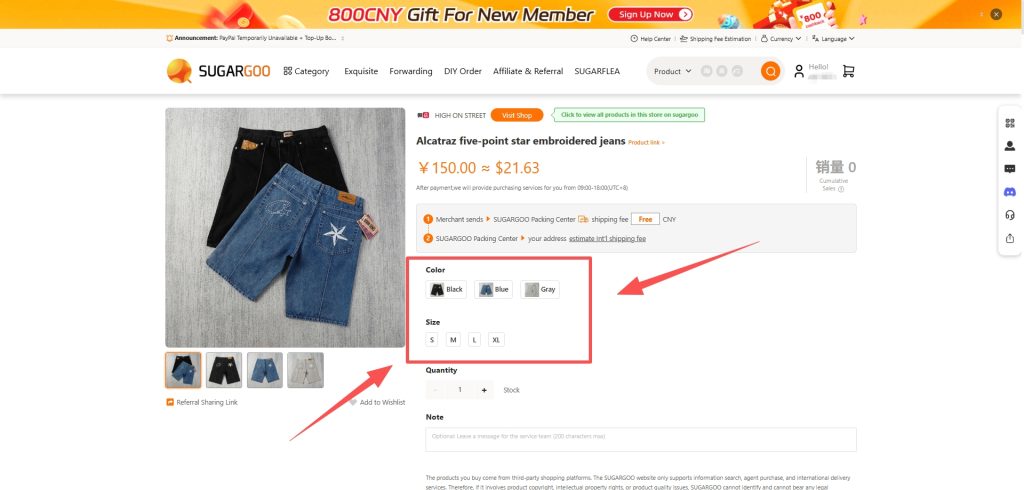Click the Visit Shop button

pyautogui.click(x=517, y=115)
